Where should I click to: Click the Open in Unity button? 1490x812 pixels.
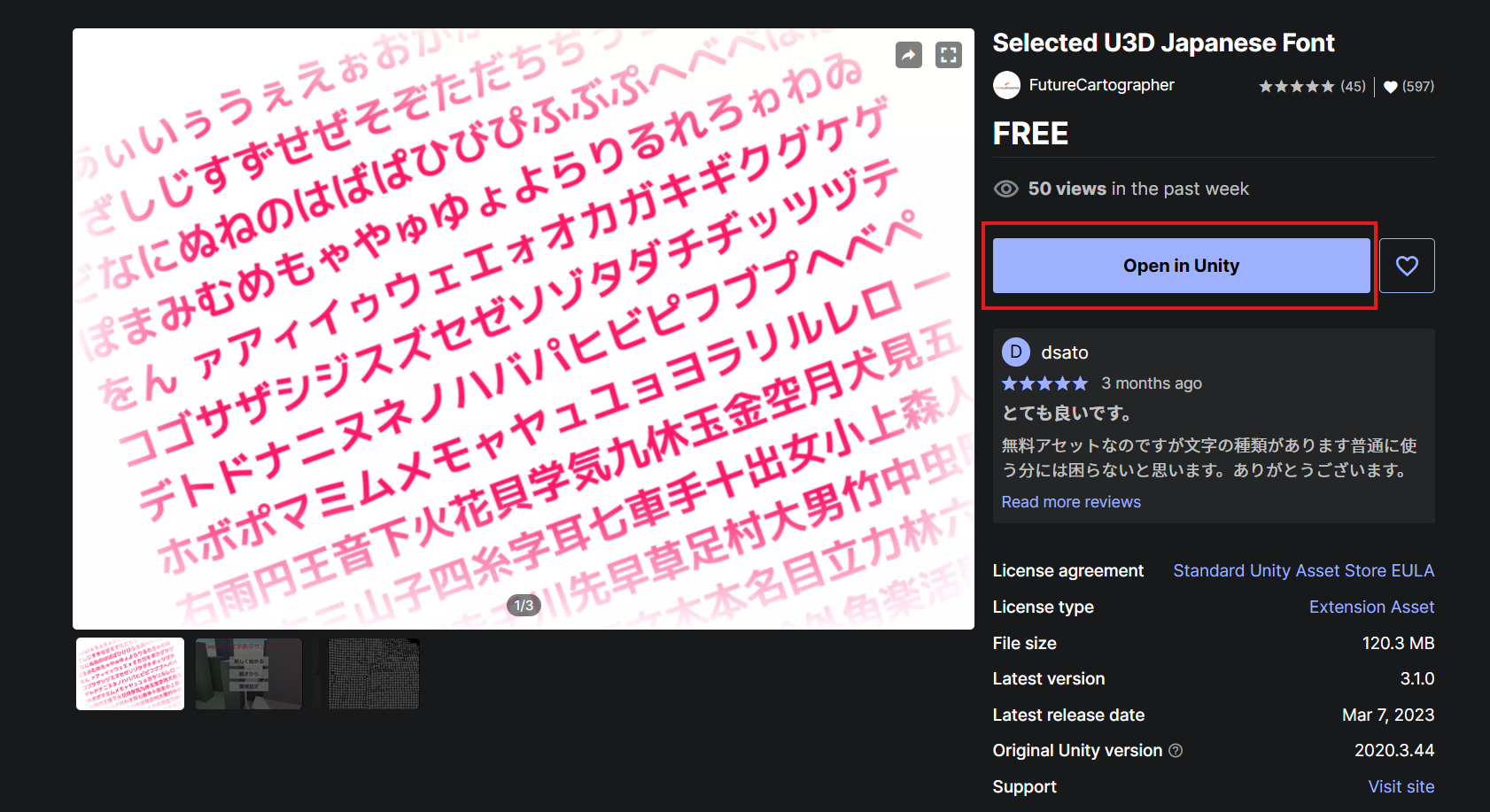click(x=1181, y=266)
